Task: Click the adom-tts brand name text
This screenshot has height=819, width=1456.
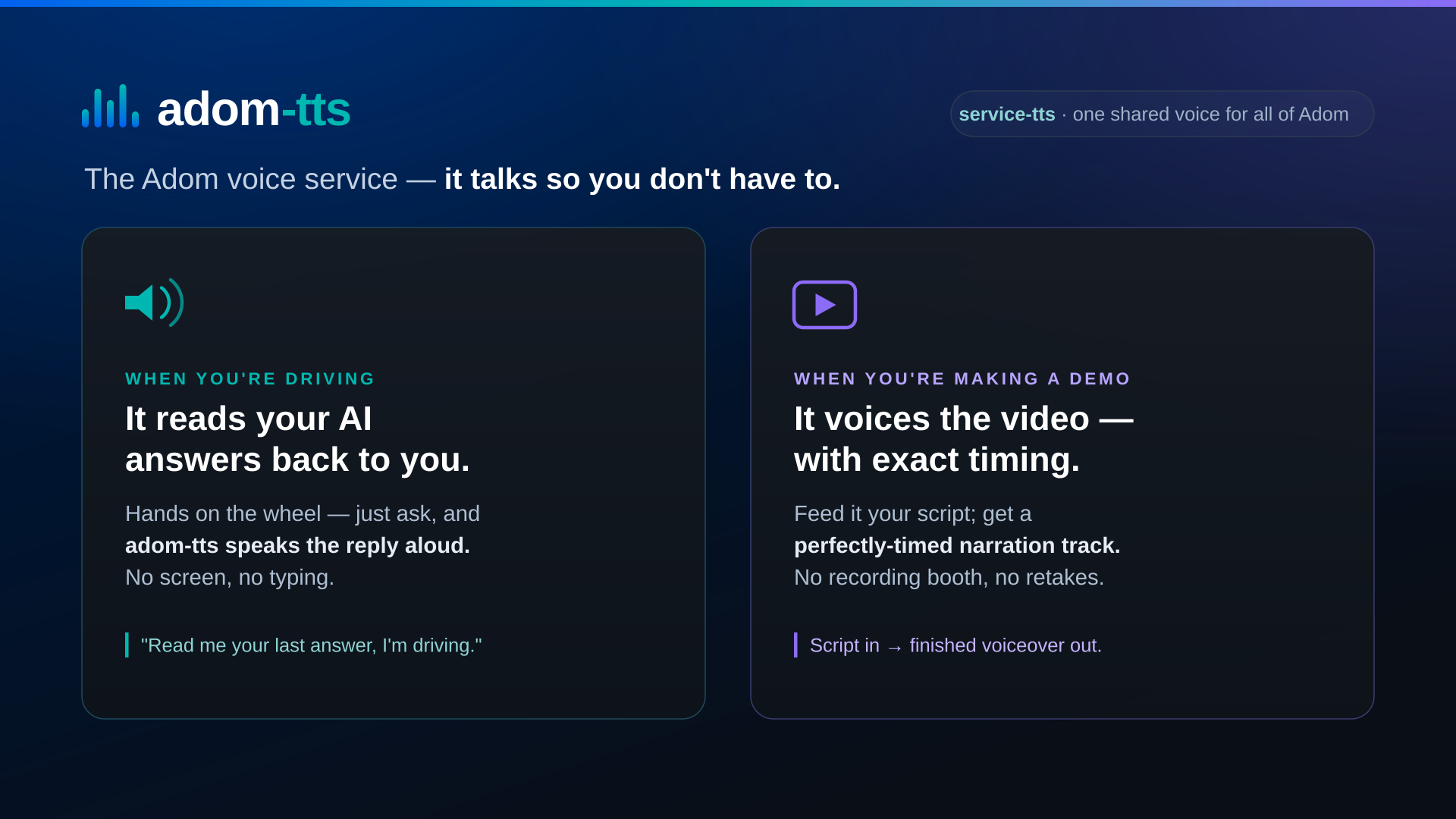Action: [253, 109]
